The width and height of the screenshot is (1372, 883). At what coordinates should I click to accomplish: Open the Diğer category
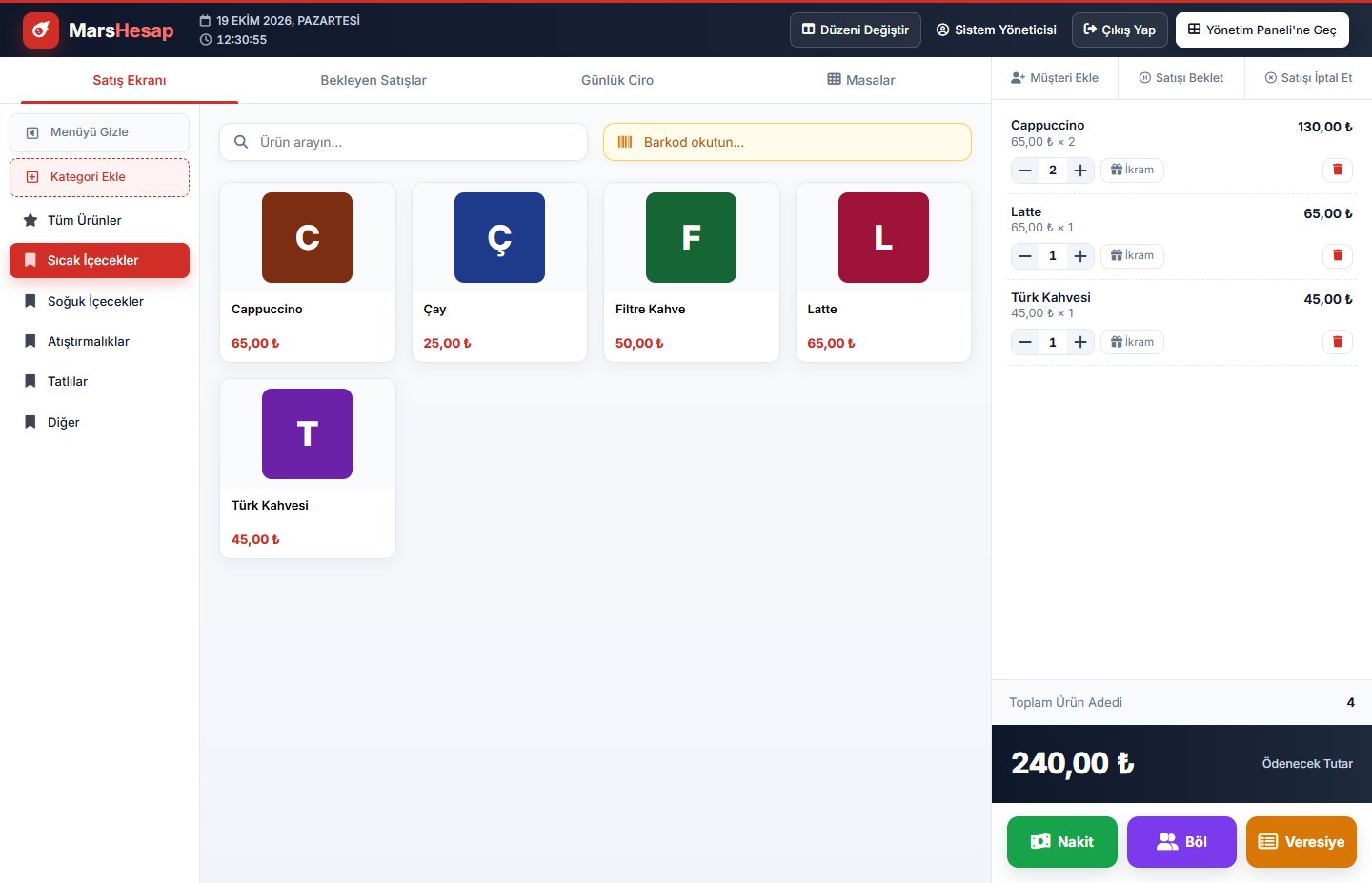click(x=99, y=422)
